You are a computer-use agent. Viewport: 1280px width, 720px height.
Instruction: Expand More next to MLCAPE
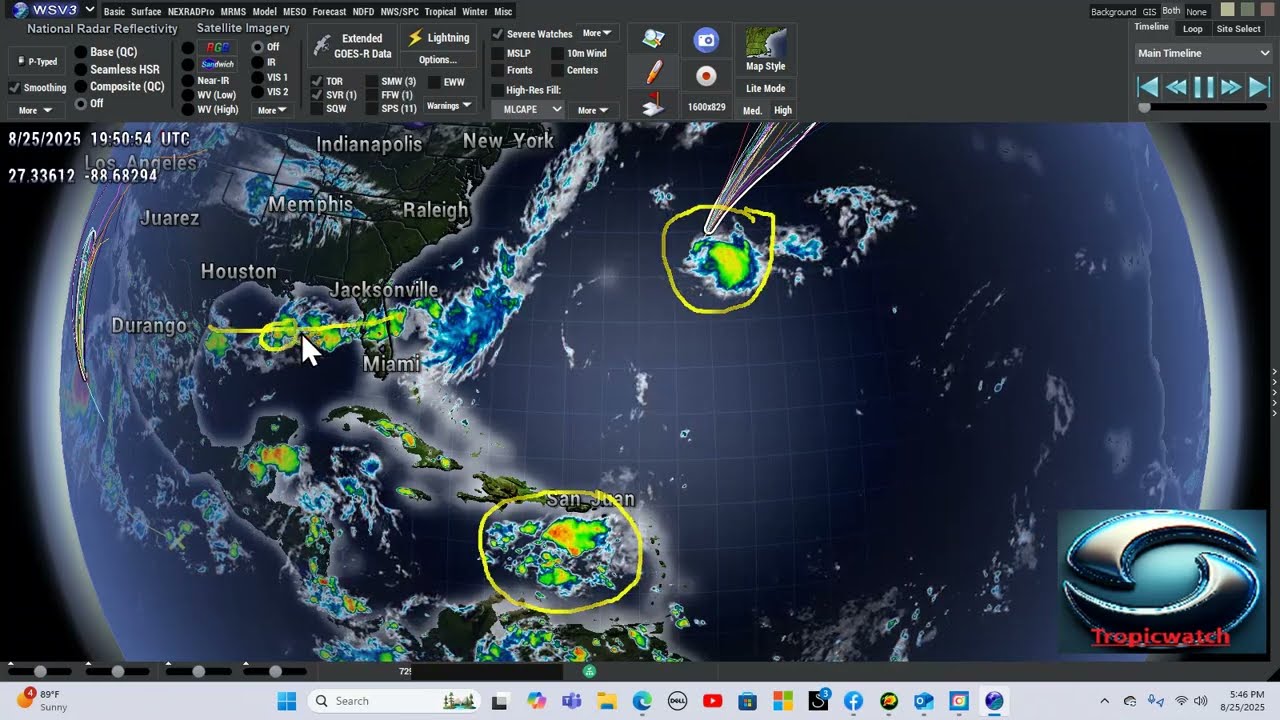point(592,110)
